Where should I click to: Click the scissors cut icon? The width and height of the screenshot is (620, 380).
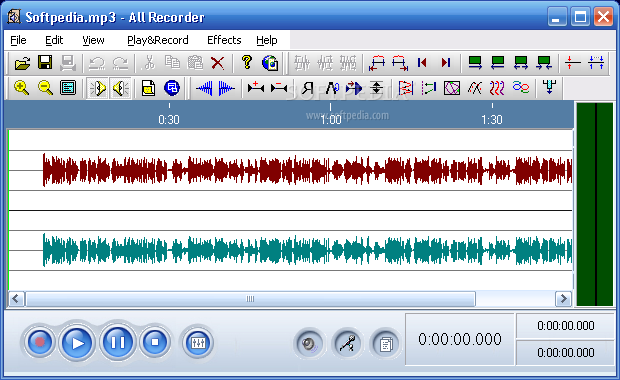(149, 63)
